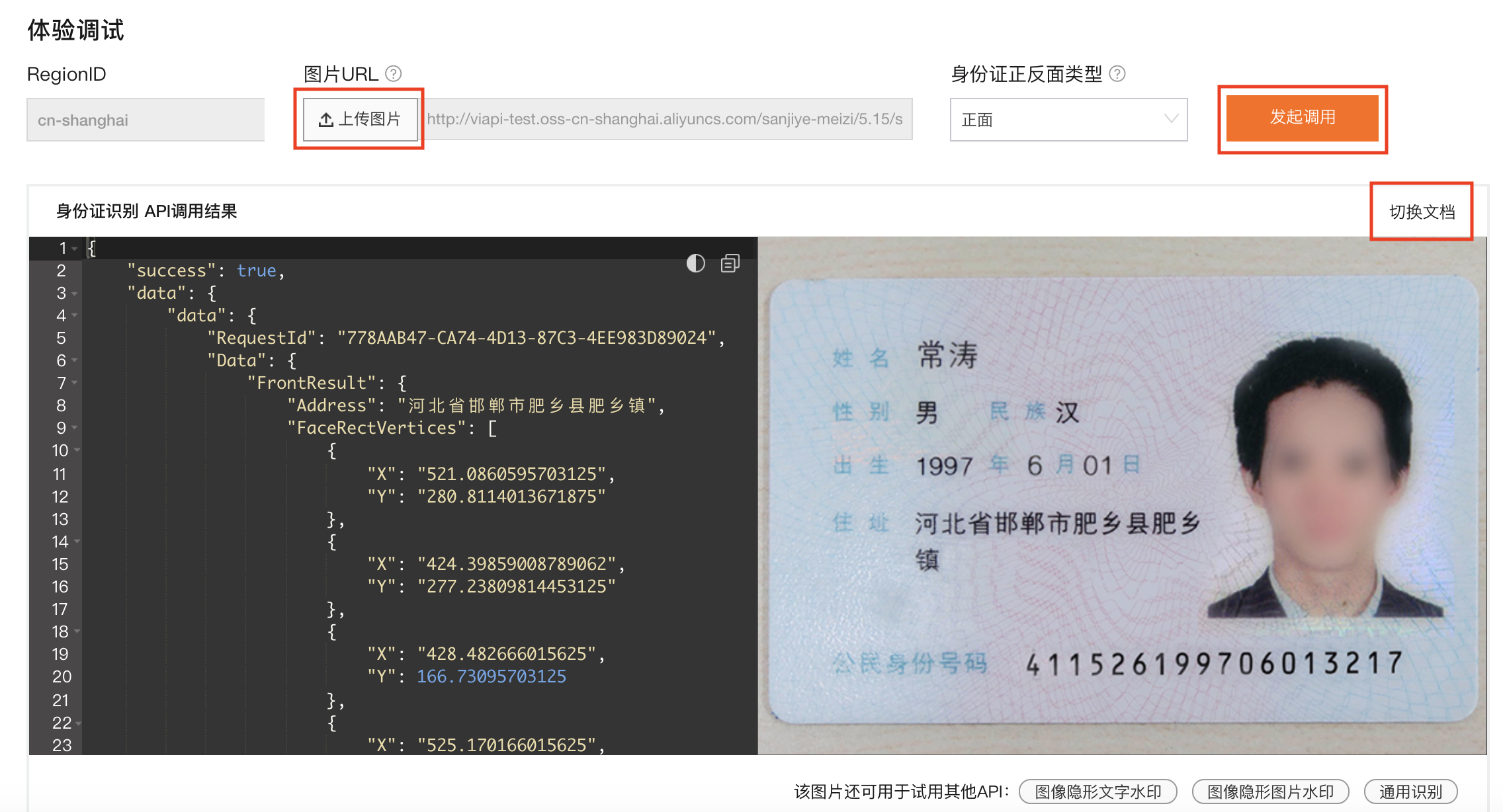Image resolution: width=1503 pixels, height=812 pixels.
Task: Click the Y value 277.23809814453125
Action: (x=517, y=587)
